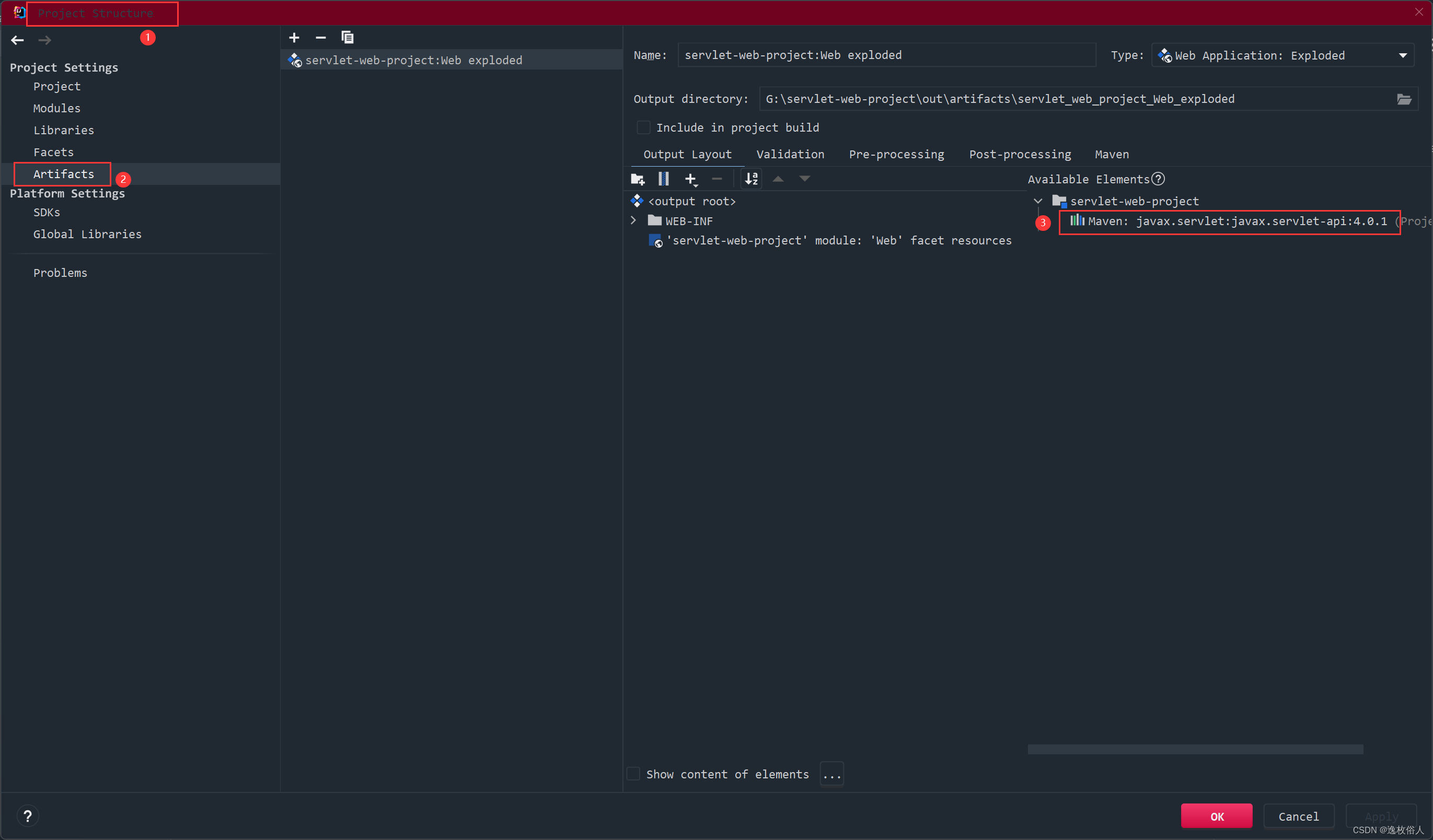Image resolution: width=1433 pixels, height=840 pixels.
Task: Click the Artifacts section in Project Settings
Action: pyautogui.click(x=64, y=174)
